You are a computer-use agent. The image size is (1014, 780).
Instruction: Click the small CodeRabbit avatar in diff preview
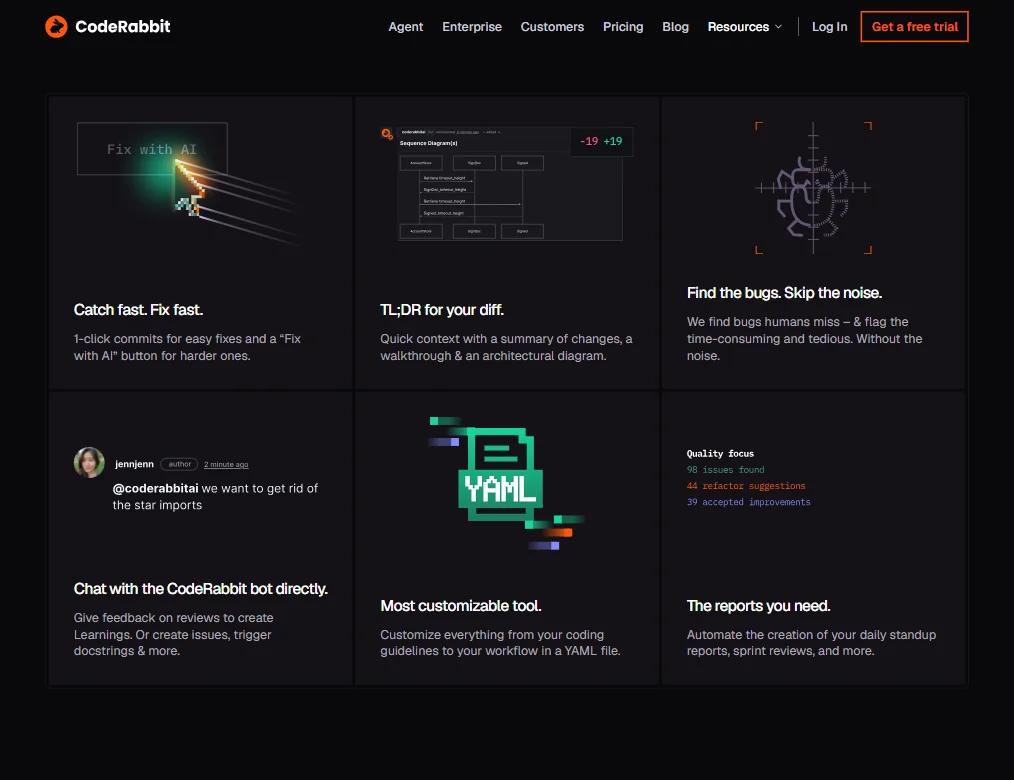click(387, 134)
